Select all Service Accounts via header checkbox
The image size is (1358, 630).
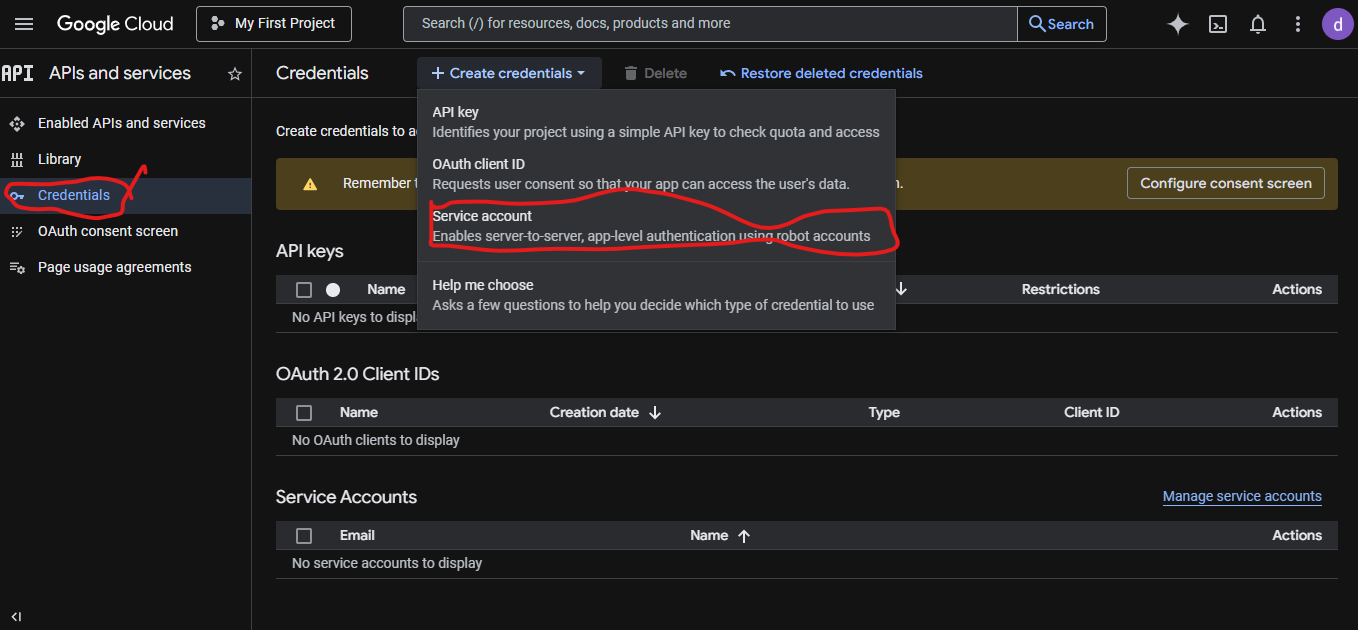(304, 535)
